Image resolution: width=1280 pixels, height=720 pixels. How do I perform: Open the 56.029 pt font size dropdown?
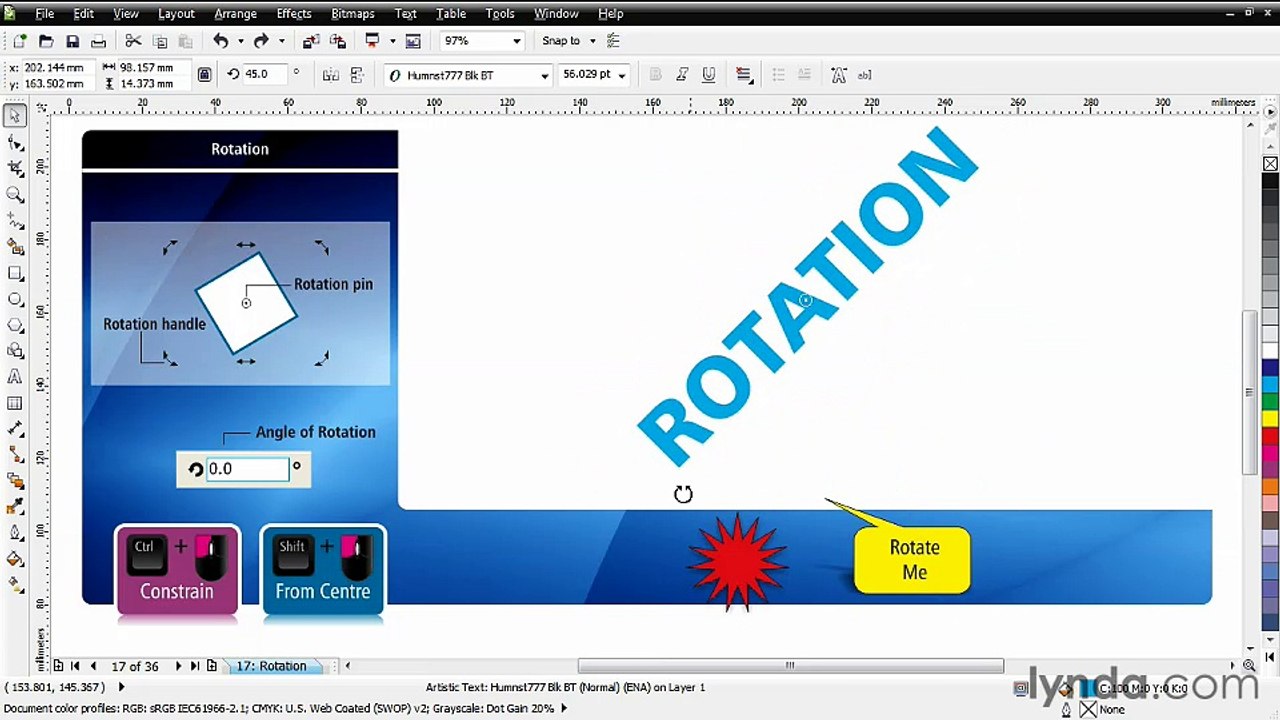point(622,75)
